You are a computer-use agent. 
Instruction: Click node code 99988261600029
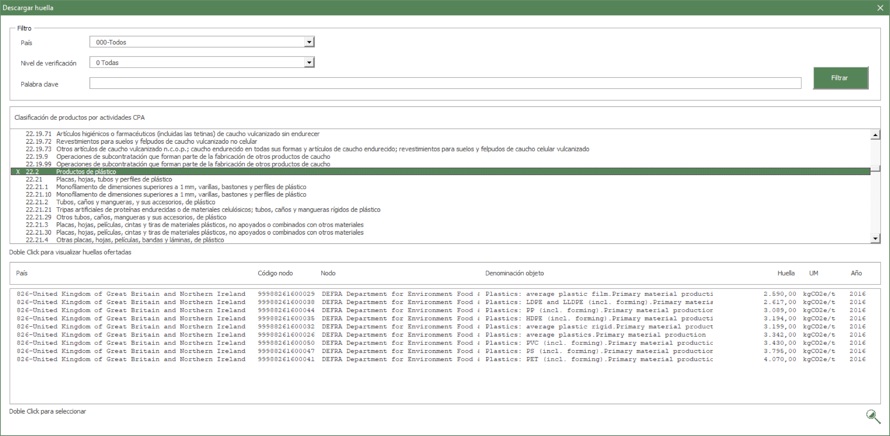(x=286, y=294)
